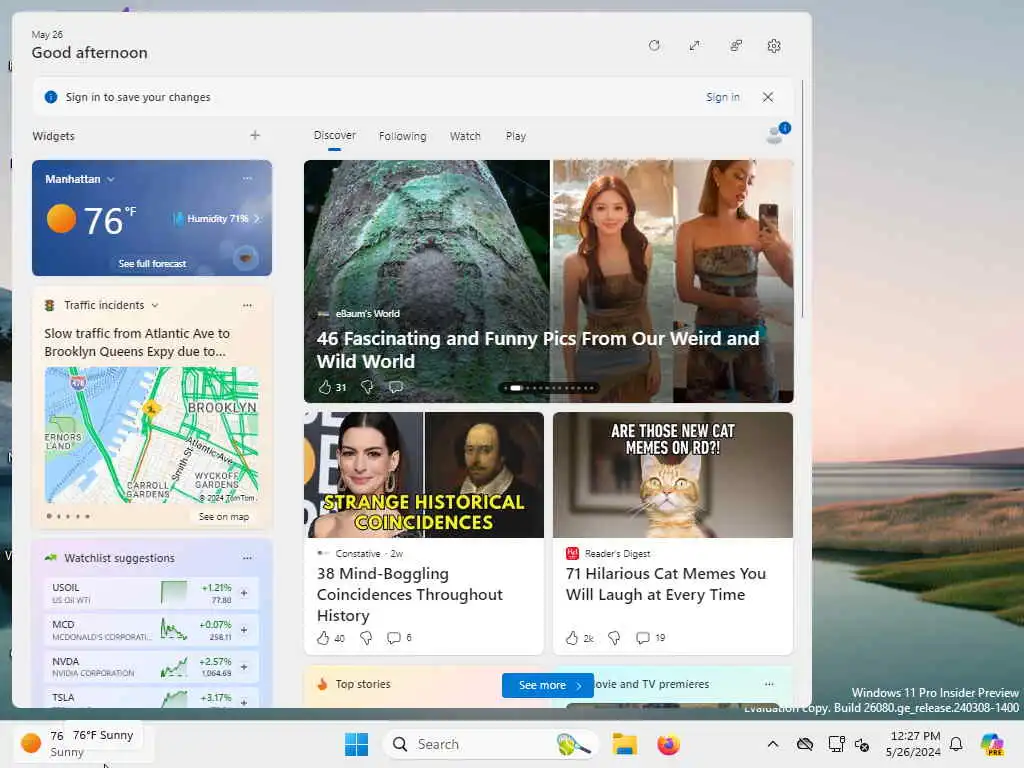The image size is (1024, 768).
Task: Open the MCD McDonald's Corporation stock row
Action: click(152, 630)
